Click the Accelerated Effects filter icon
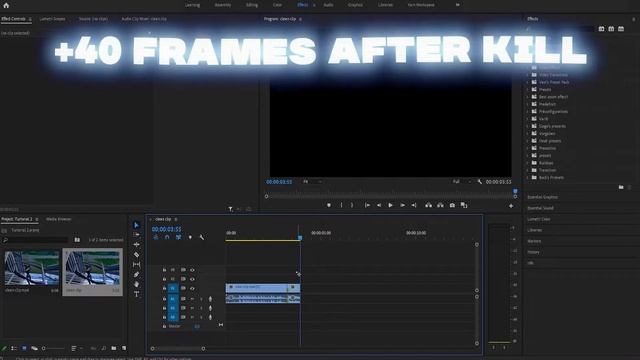The width and height of the screenshot is (640, 360). tap(601, 29)
